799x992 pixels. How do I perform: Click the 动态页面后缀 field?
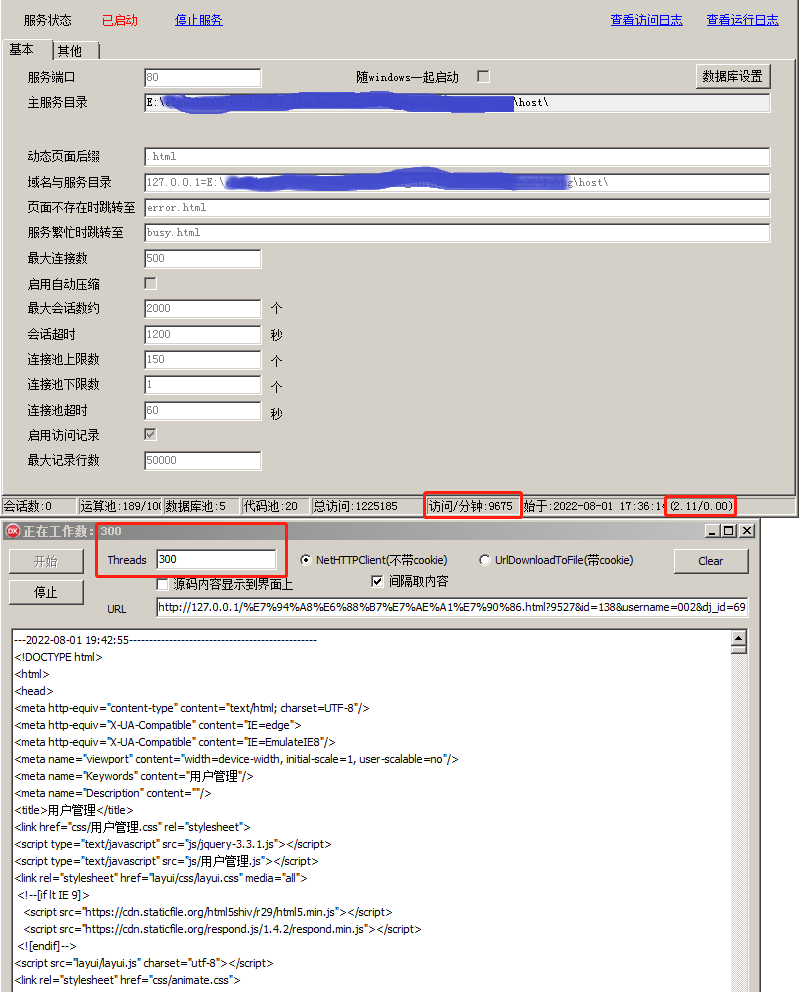click(x=457, y=156)
